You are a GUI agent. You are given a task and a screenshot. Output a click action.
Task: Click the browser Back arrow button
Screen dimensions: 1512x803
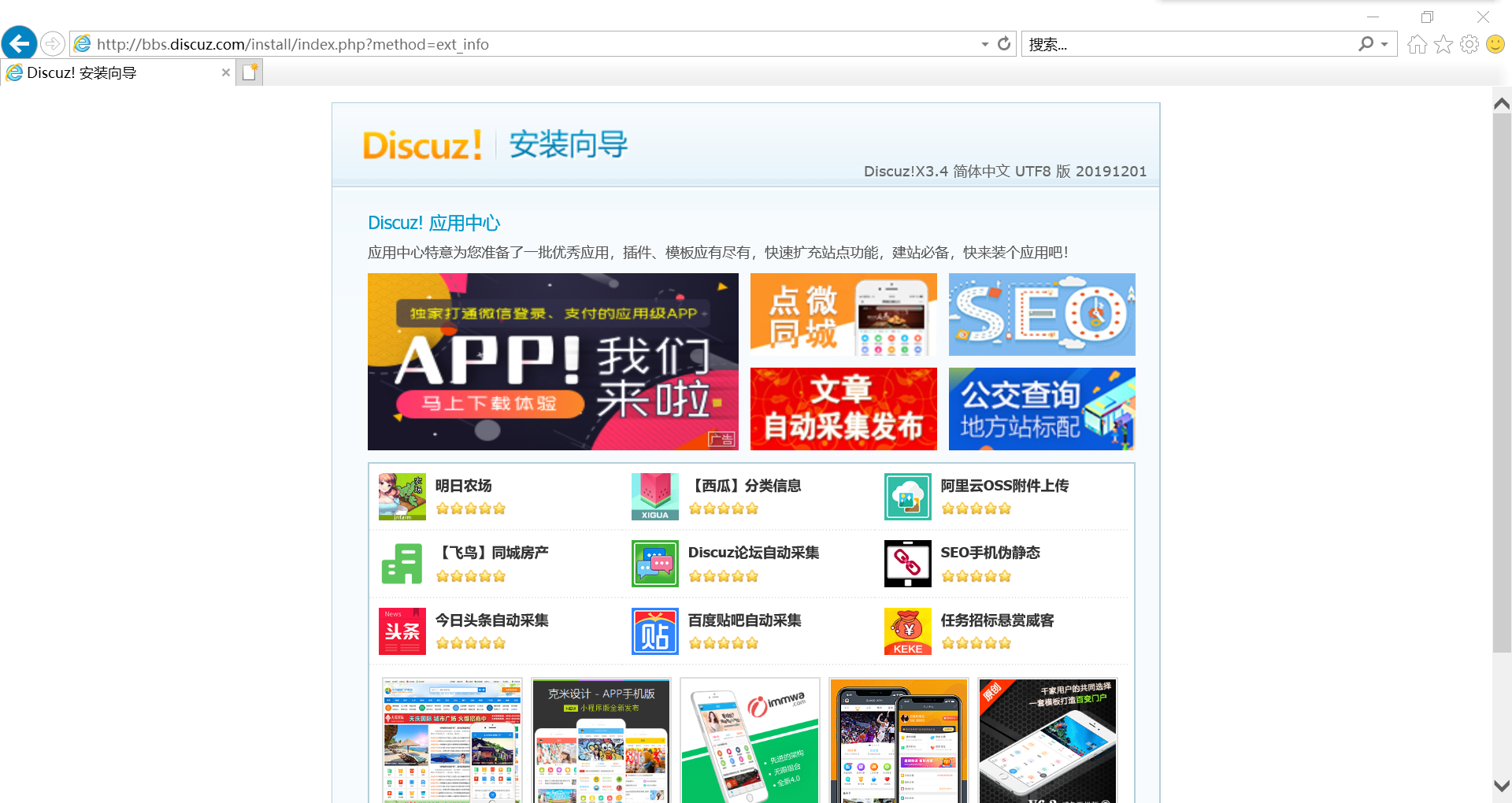tap(20, 43)
